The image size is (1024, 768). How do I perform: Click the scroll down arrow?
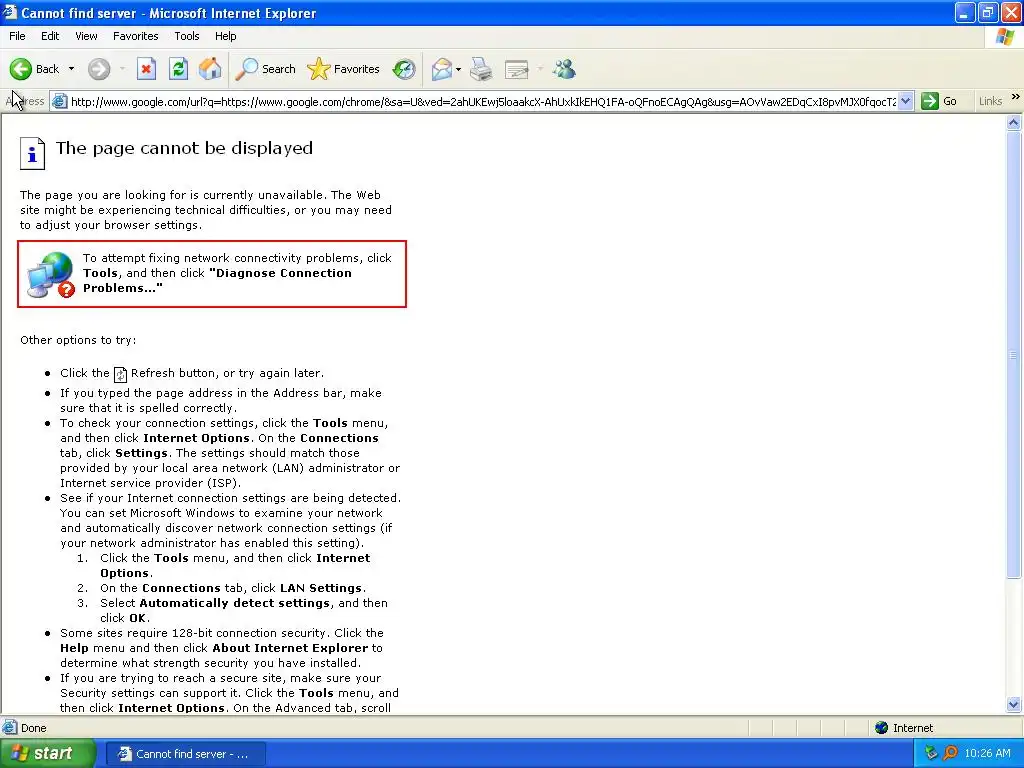click(x=1014, y=704)
